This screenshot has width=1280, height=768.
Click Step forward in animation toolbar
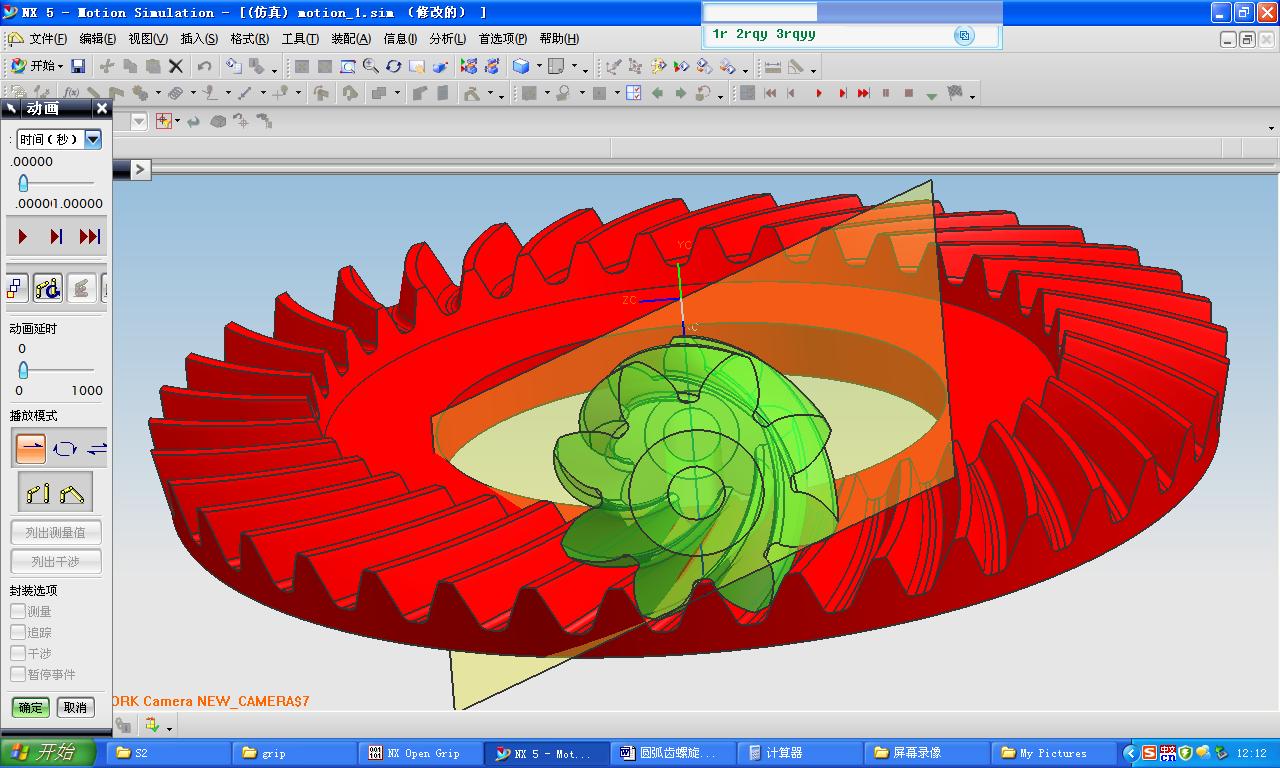click(x=842, y=93)
